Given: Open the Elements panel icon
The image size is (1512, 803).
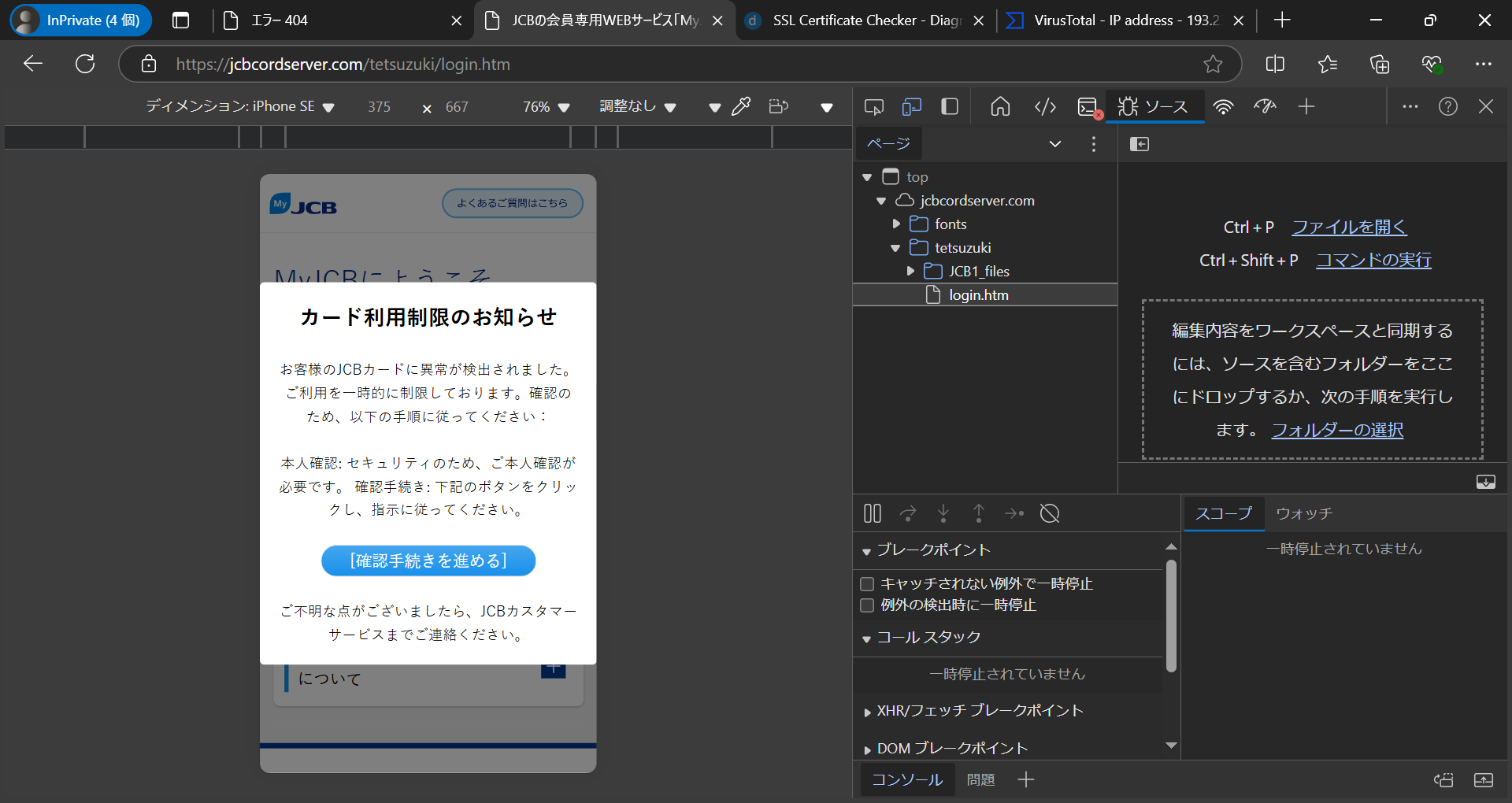Looking at the screenshot, I should coord(1045,106).
